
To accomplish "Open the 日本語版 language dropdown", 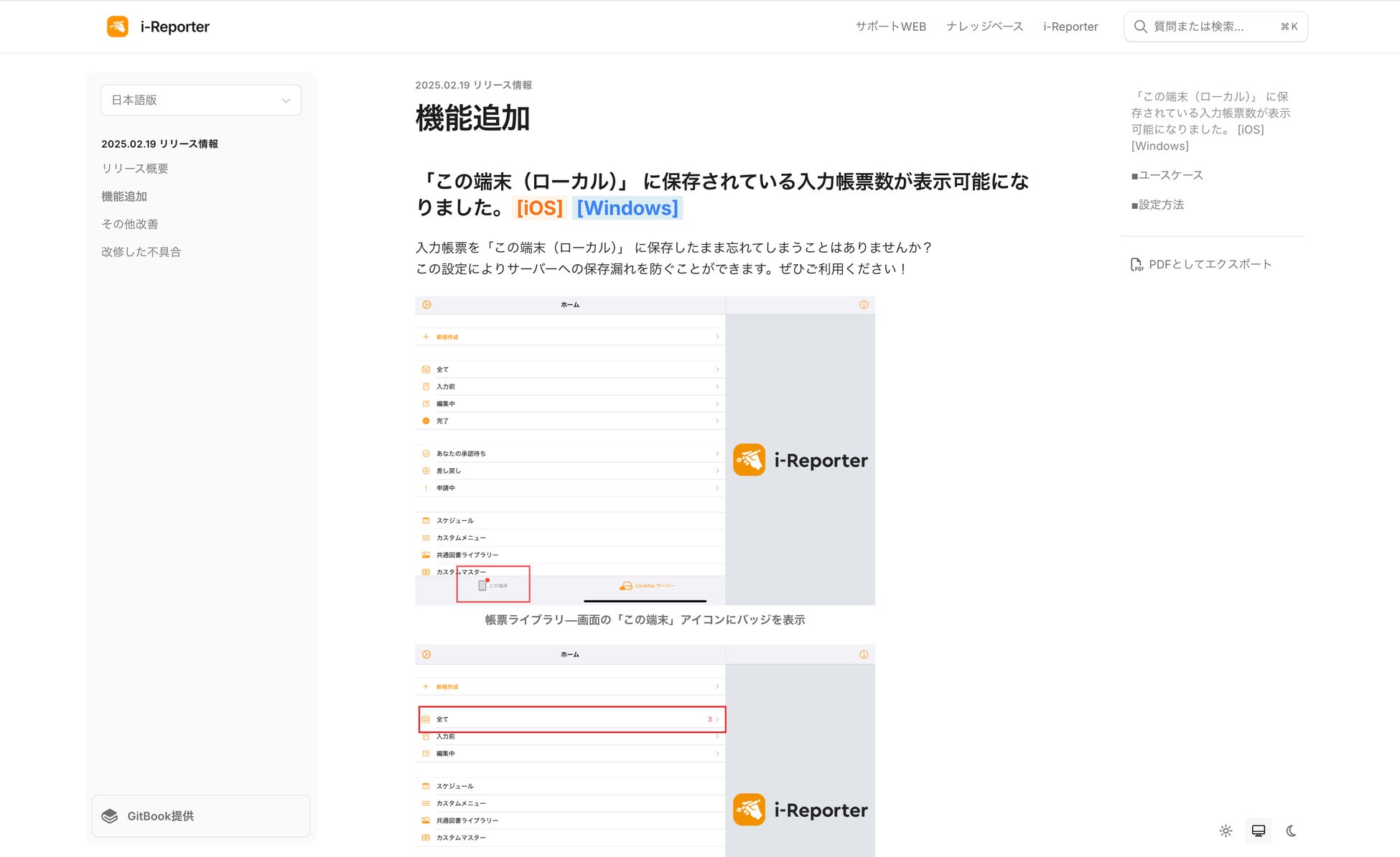I will tap(200, 100).
